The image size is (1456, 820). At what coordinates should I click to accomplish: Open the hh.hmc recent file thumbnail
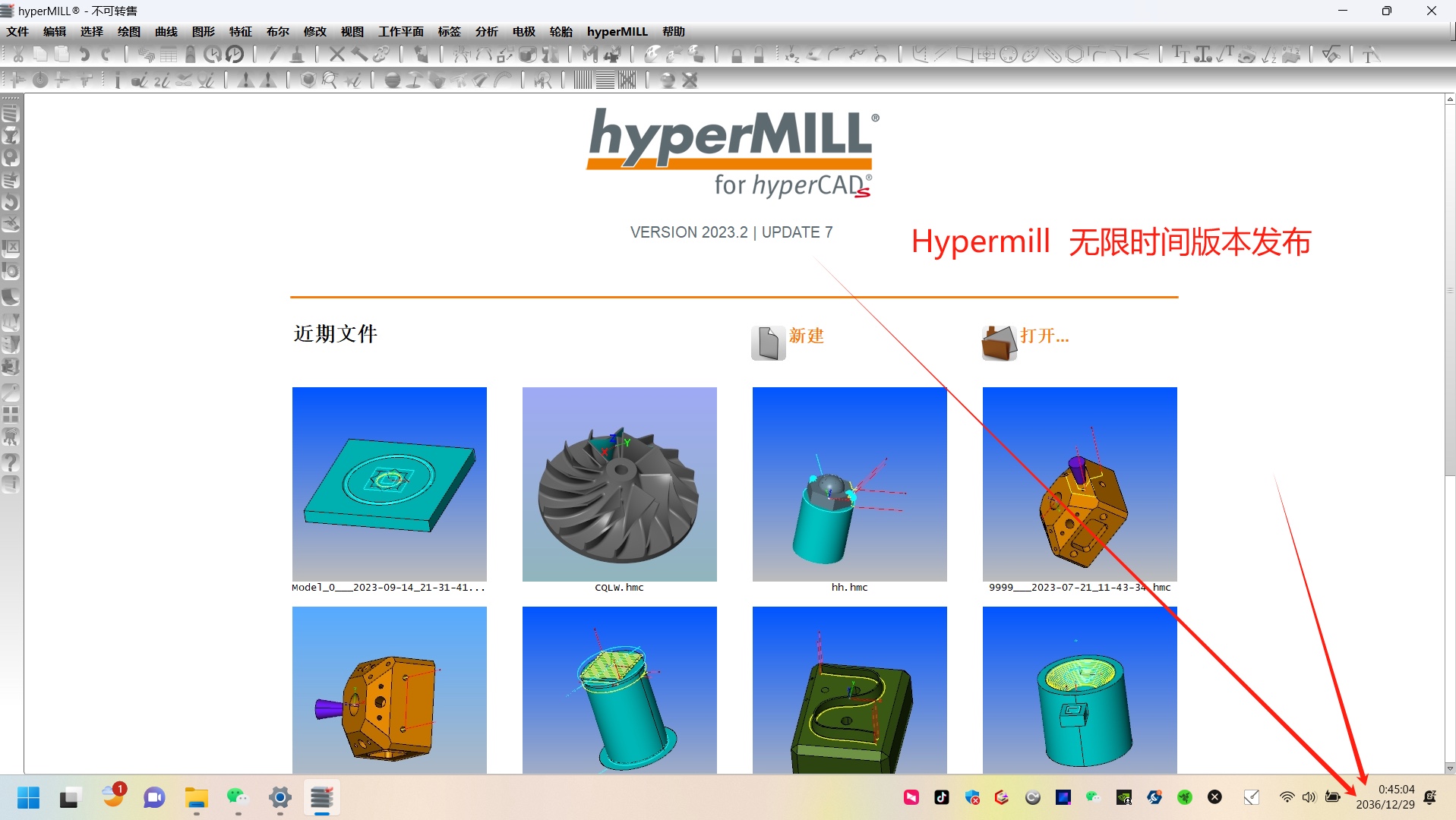pos(849,484)
